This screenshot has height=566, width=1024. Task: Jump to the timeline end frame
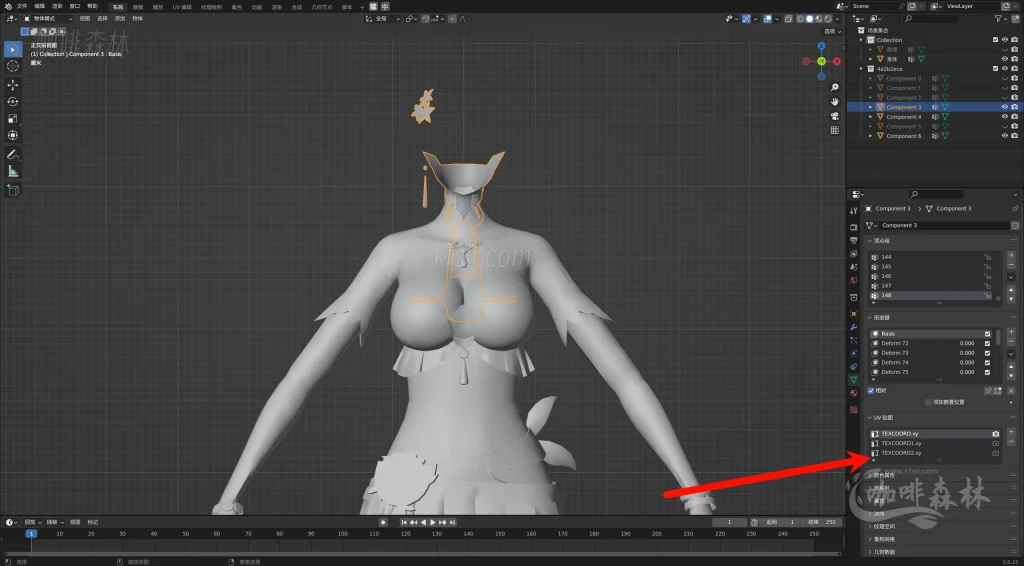pos(453,522)
